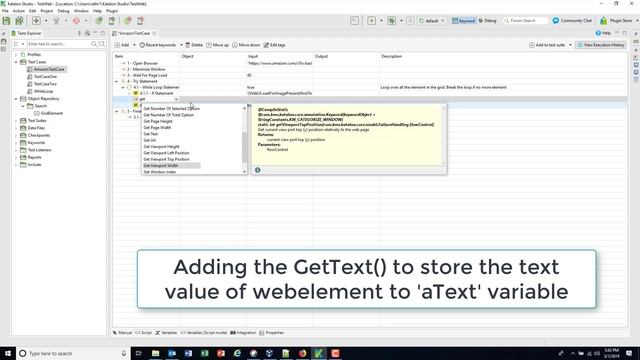Click the info icon in keyword tooltip
The width and height of the screenshot is (640, 360).
coord(258,170)
